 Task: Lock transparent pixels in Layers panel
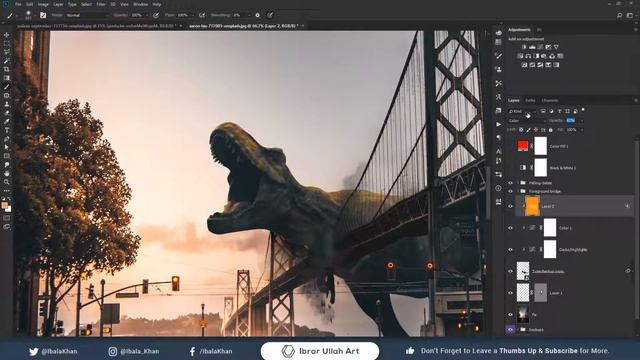[x=521, y=130]
